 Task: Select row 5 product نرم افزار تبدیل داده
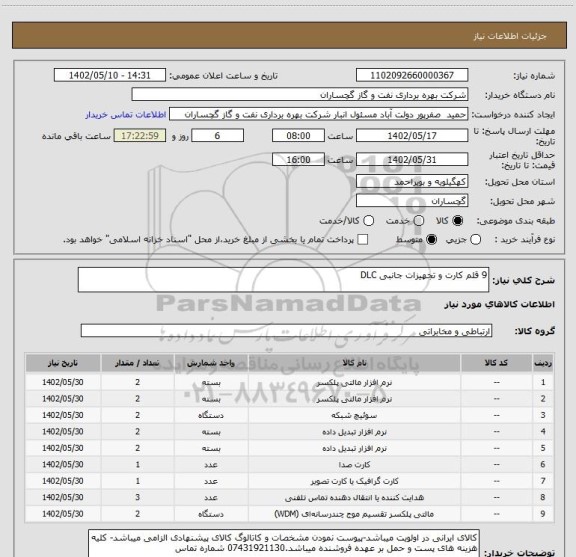point(354,448)
